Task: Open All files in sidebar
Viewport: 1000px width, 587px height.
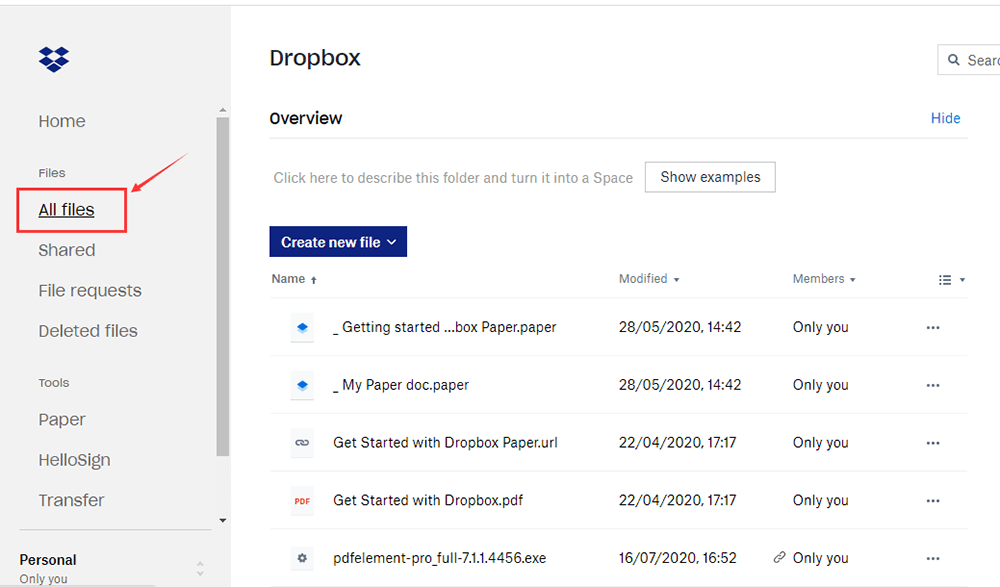Action: pyautogui.click(x=67, y=210)
